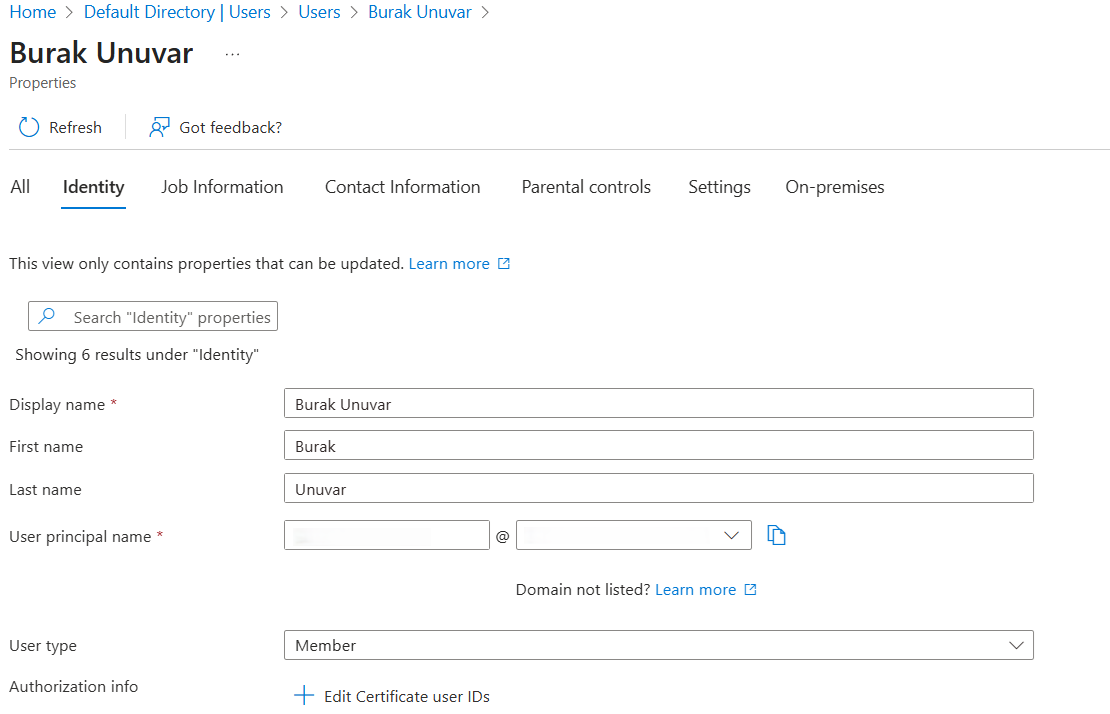Click into the Display name field
This screenshot has width=1110, height=714.
pyautogui.click(x=658, y=404)
